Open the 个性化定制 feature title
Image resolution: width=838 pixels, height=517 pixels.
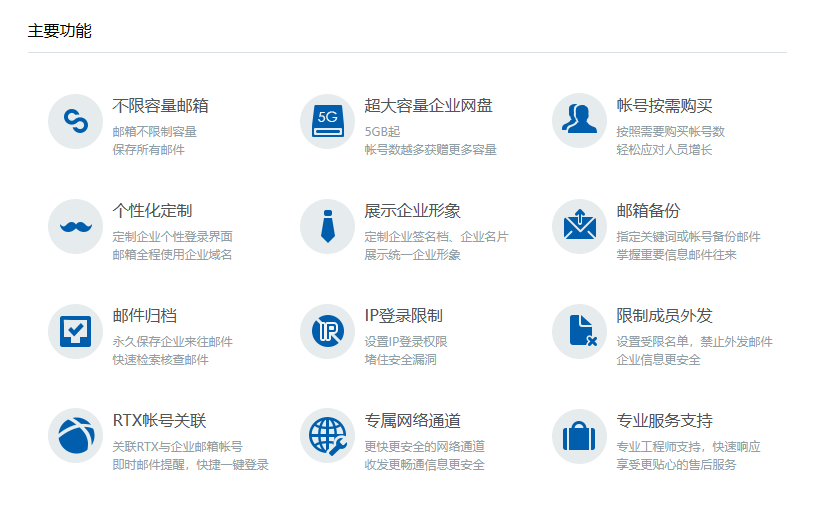point(152,211)
